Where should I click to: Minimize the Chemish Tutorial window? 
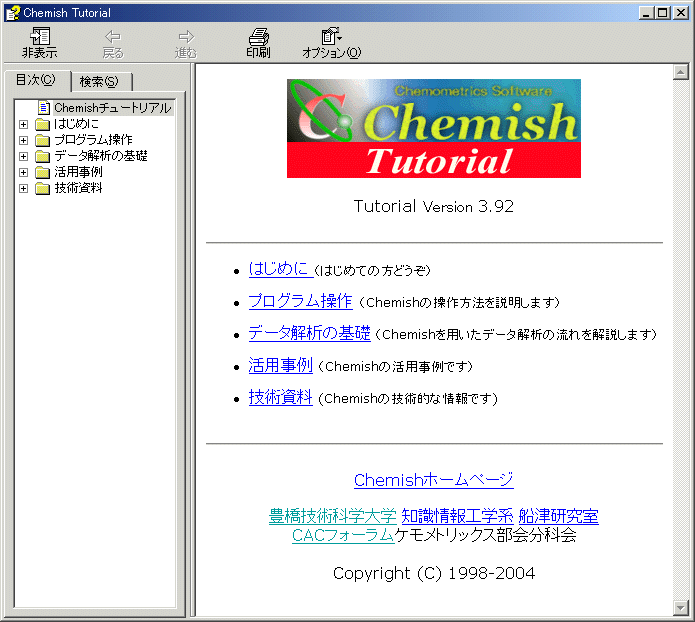click(x=647, y=13)
